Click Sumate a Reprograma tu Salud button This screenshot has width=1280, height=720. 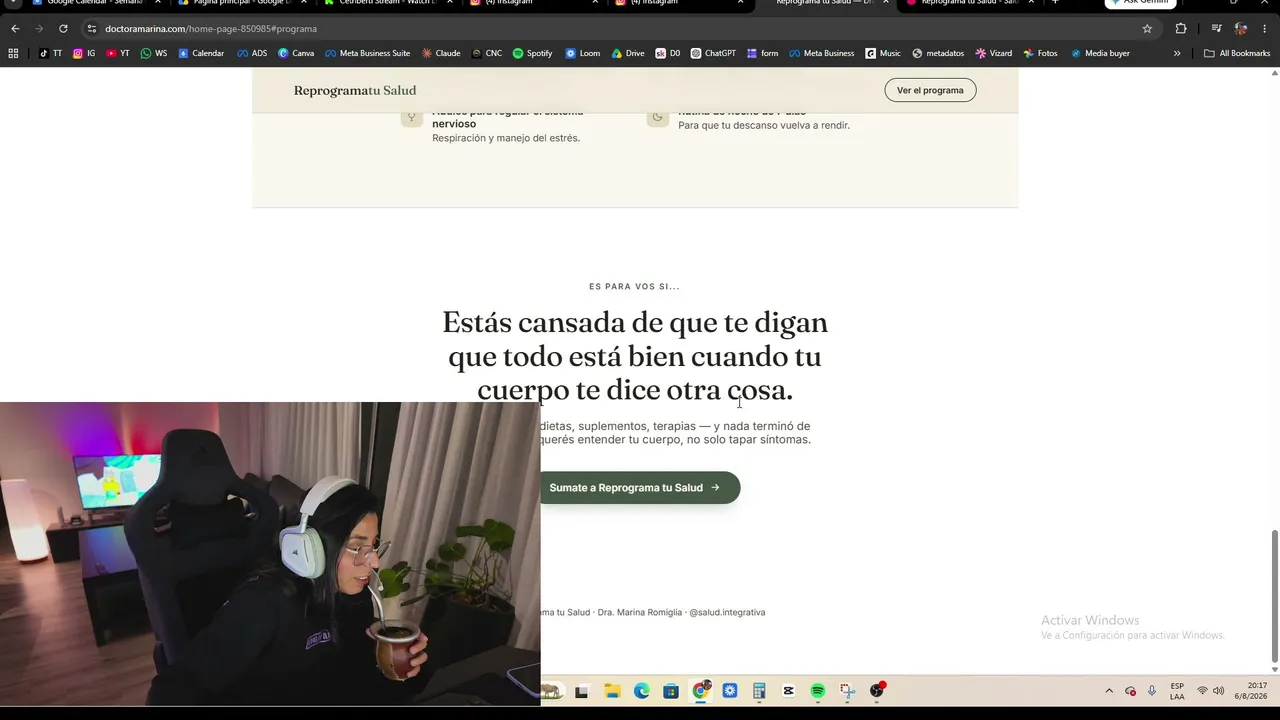(x=640, y=488)
